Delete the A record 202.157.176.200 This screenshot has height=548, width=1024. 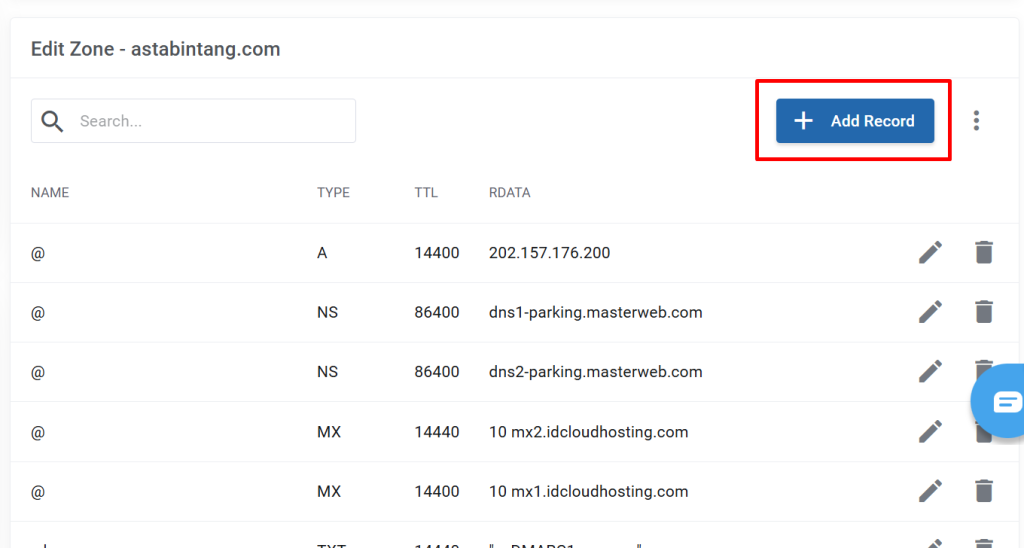coord(984,253)
